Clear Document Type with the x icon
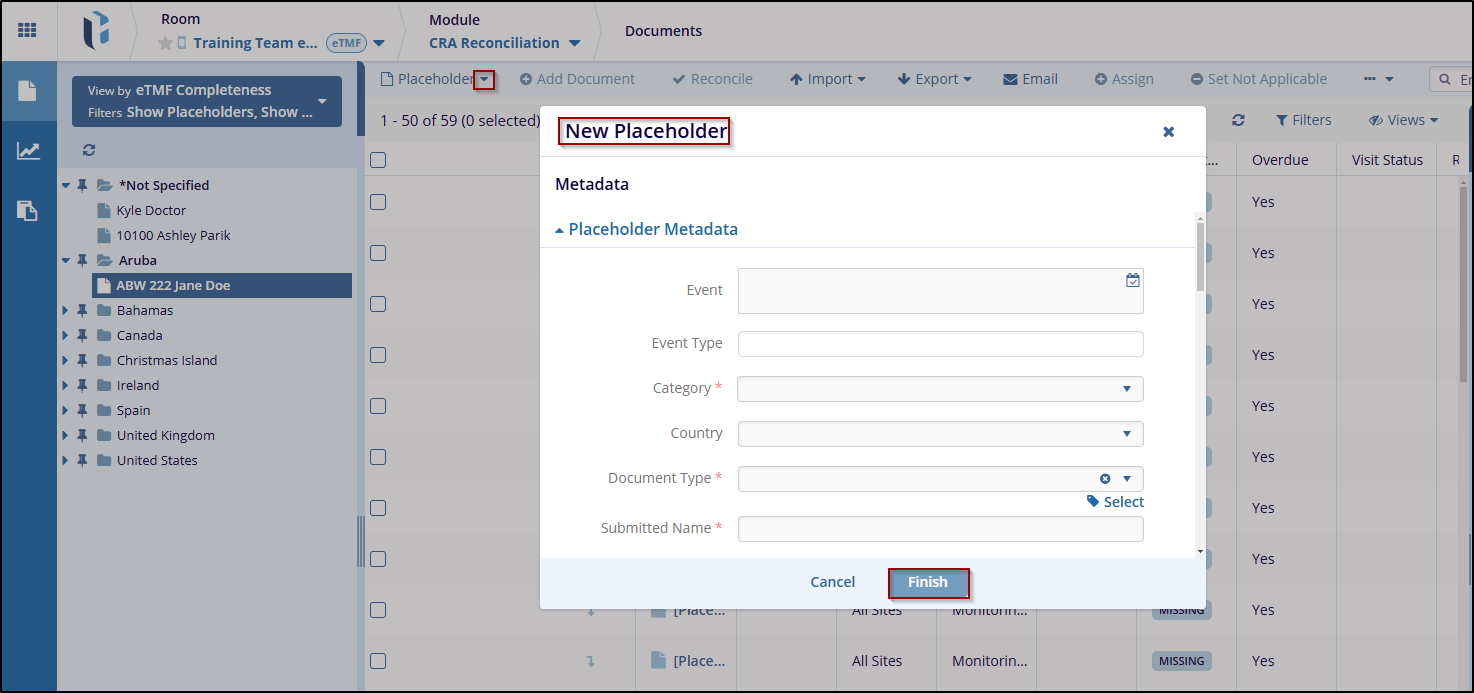This screenshot has height=693, width=1474. [1105, 479]
